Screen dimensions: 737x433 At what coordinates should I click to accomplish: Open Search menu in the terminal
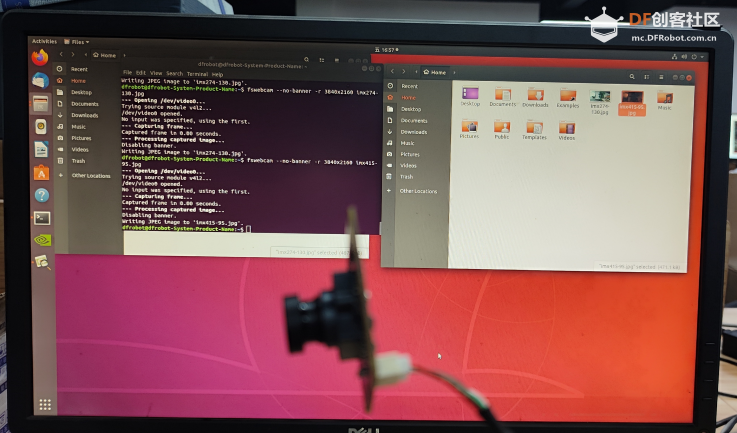click(174, 73)
